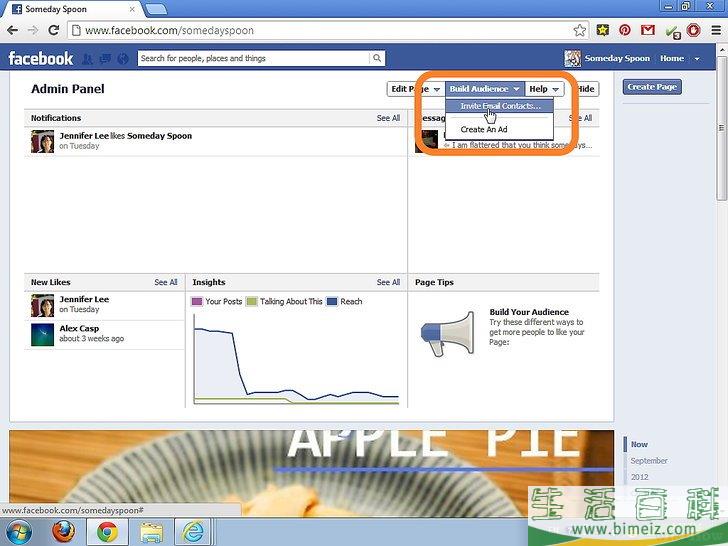Viewport: 728px width, 546px height.
Task: Open the Gmail extension icon
Action: (648, 30)
